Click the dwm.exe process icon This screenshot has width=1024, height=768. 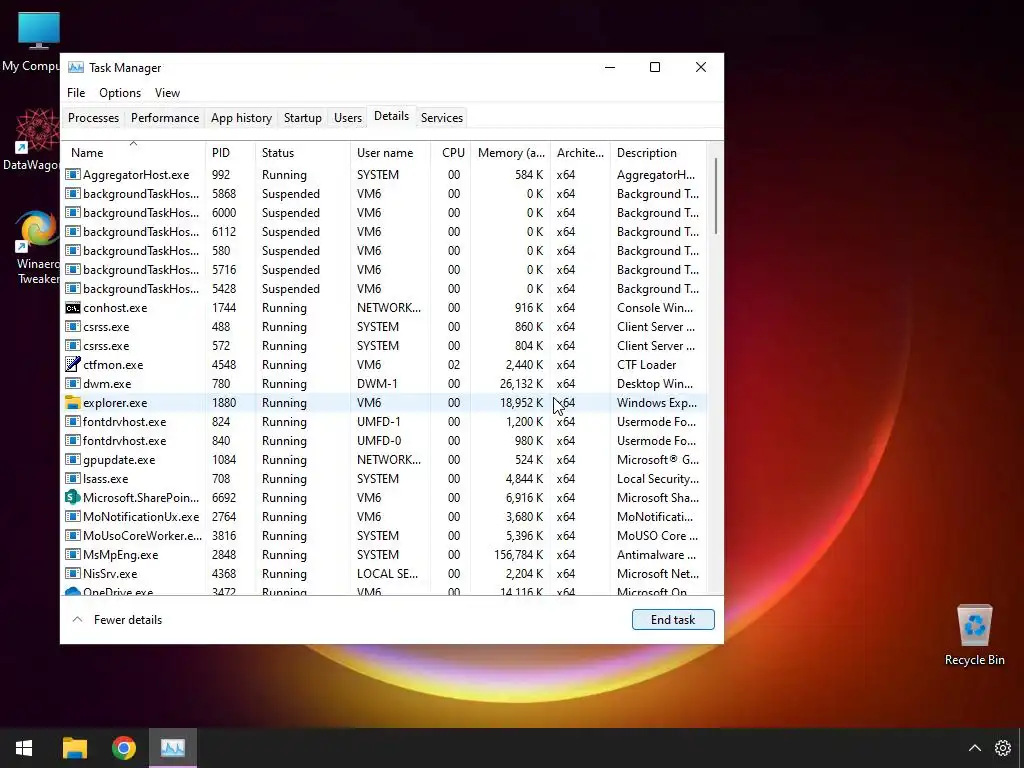(x=72, y=383)
